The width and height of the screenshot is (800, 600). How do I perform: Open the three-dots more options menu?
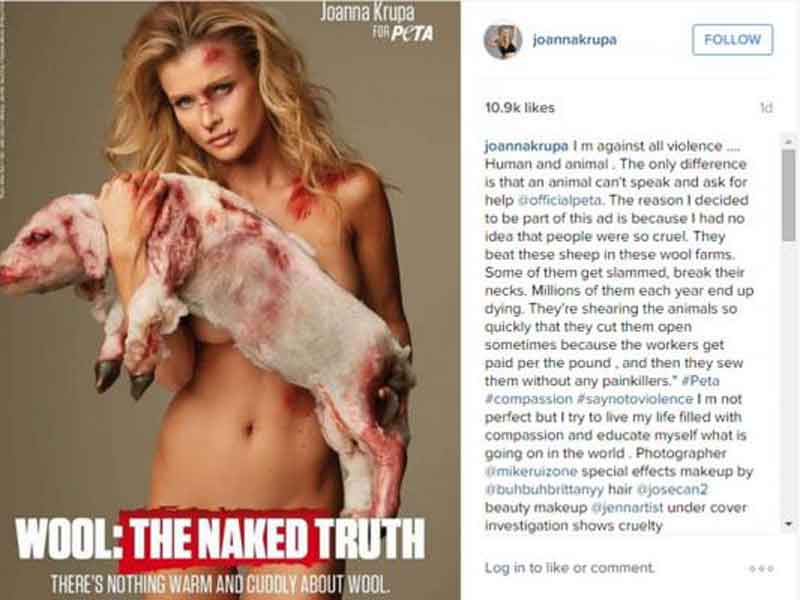(x=761, y=568)
